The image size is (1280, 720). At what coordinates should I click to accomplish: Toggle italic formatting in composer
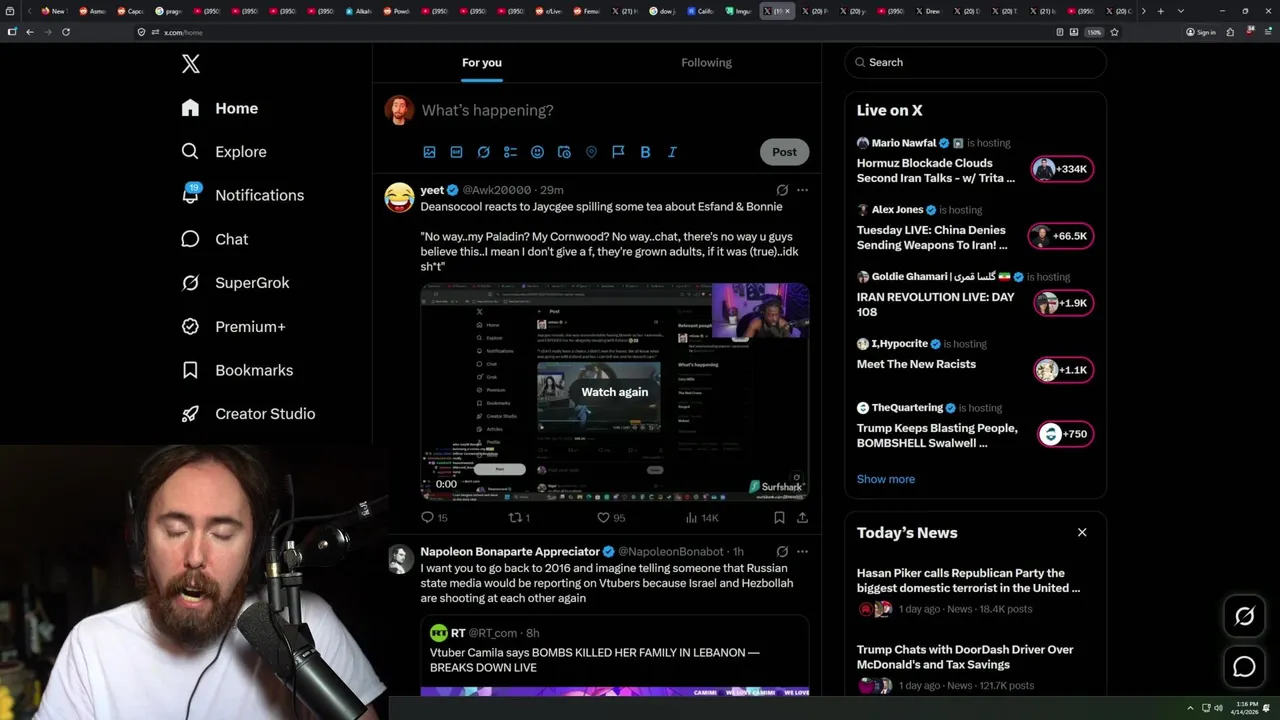pos(672,152)
